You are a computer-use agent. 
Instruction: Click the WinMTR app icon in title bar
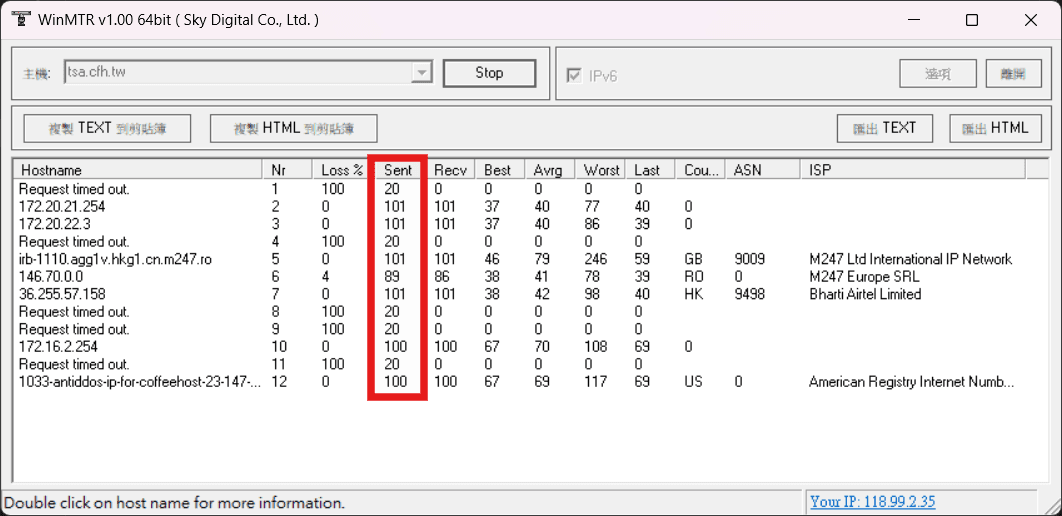click(x=20, y=20)
